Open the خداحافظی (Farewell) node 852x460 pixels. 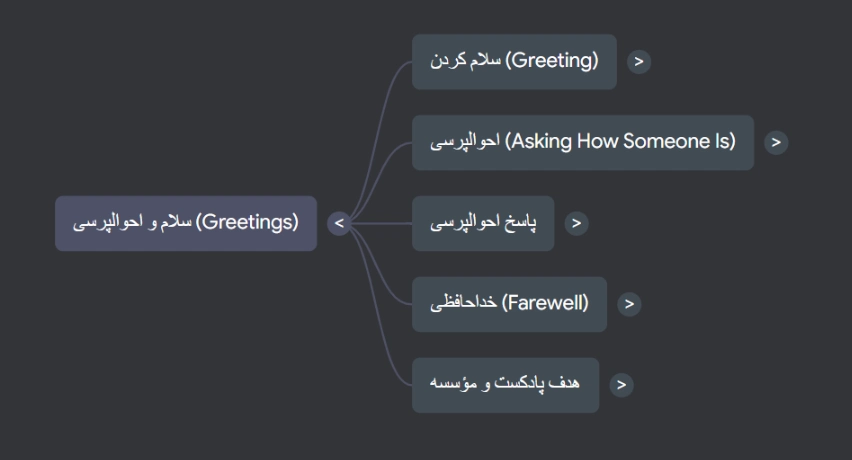(509, 303)
